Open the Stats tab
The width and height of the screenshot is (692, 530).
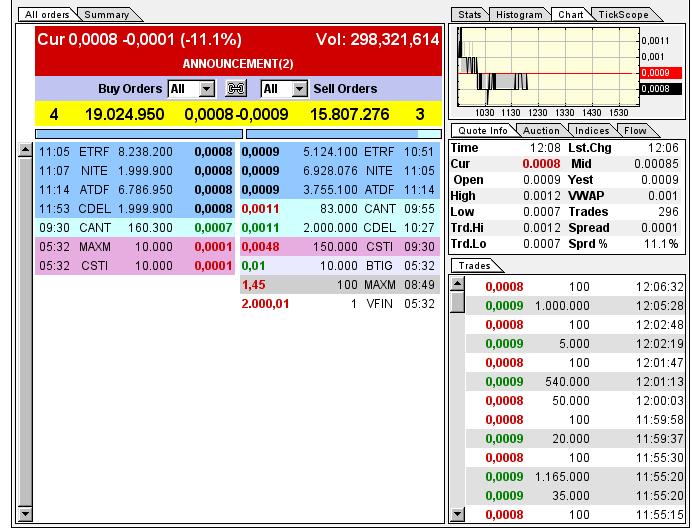[469, 15]
